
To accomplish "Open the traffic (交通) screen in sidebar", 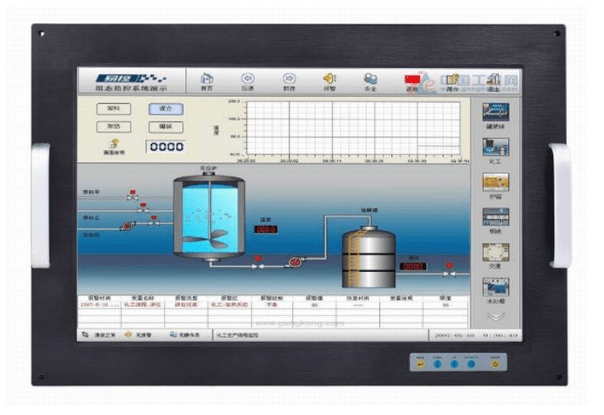I will pos(496,251).
